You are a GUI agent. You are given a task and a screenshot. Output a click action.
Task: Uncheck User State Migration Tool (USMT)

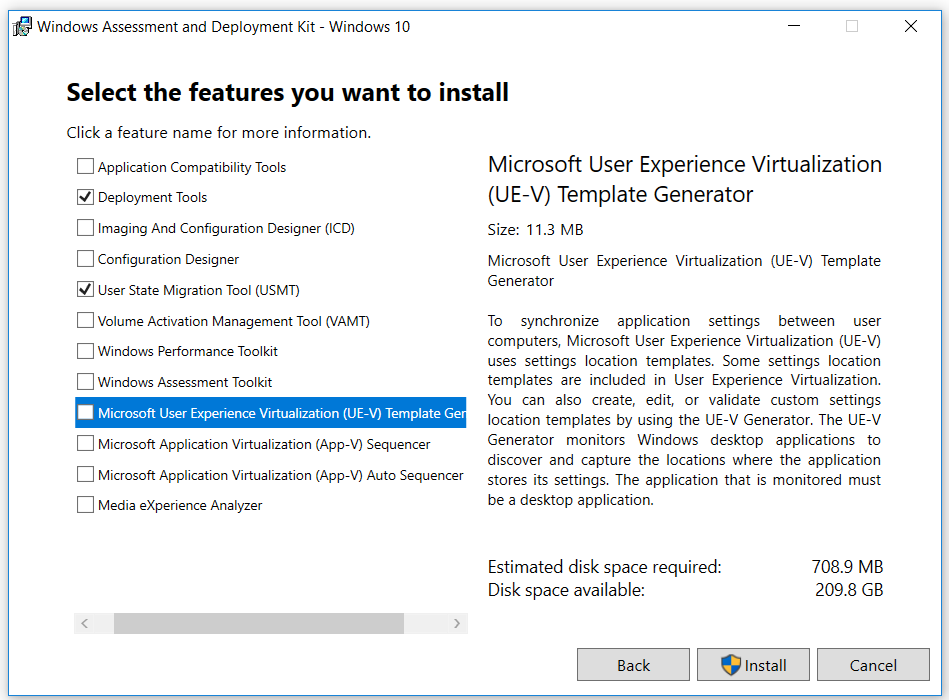pos(85,290)
